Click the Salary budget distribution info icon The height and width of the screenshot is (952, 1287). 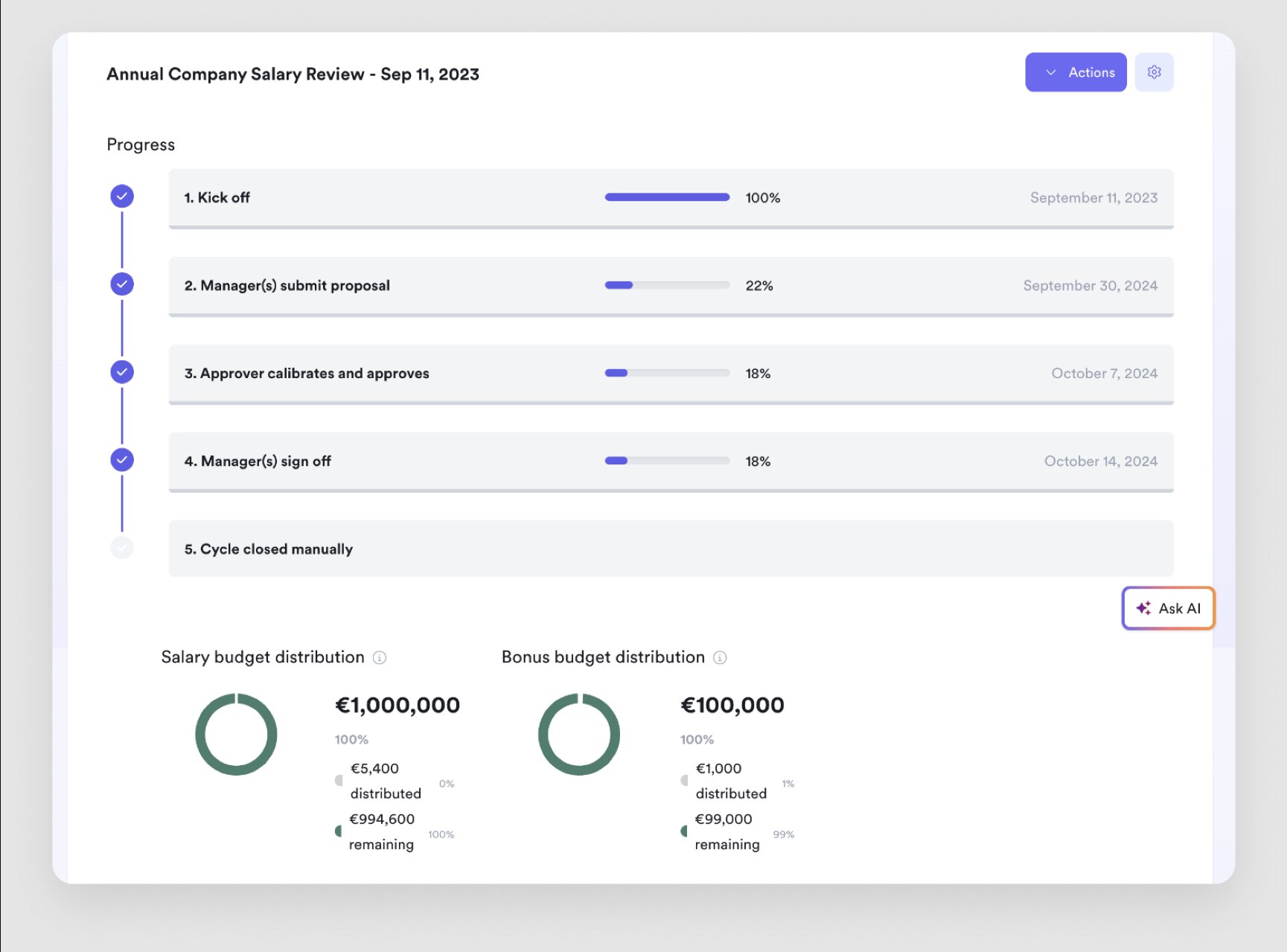[380, 657]
